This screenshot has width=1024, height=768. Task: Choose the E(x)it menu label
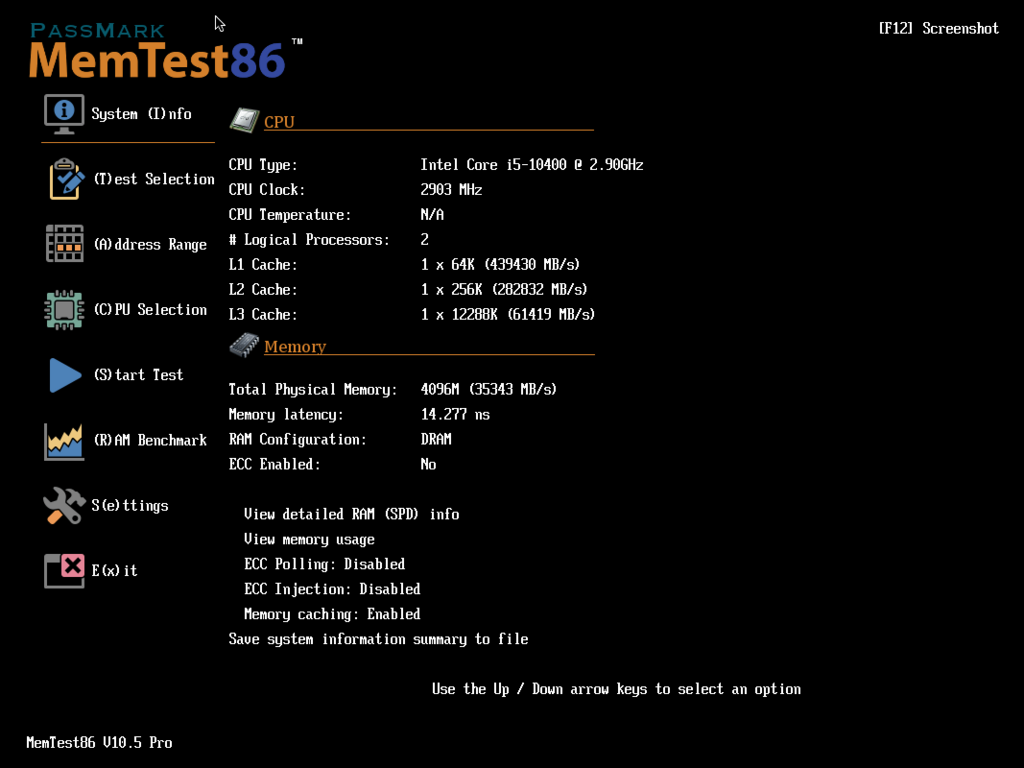(x=114, y=571)
